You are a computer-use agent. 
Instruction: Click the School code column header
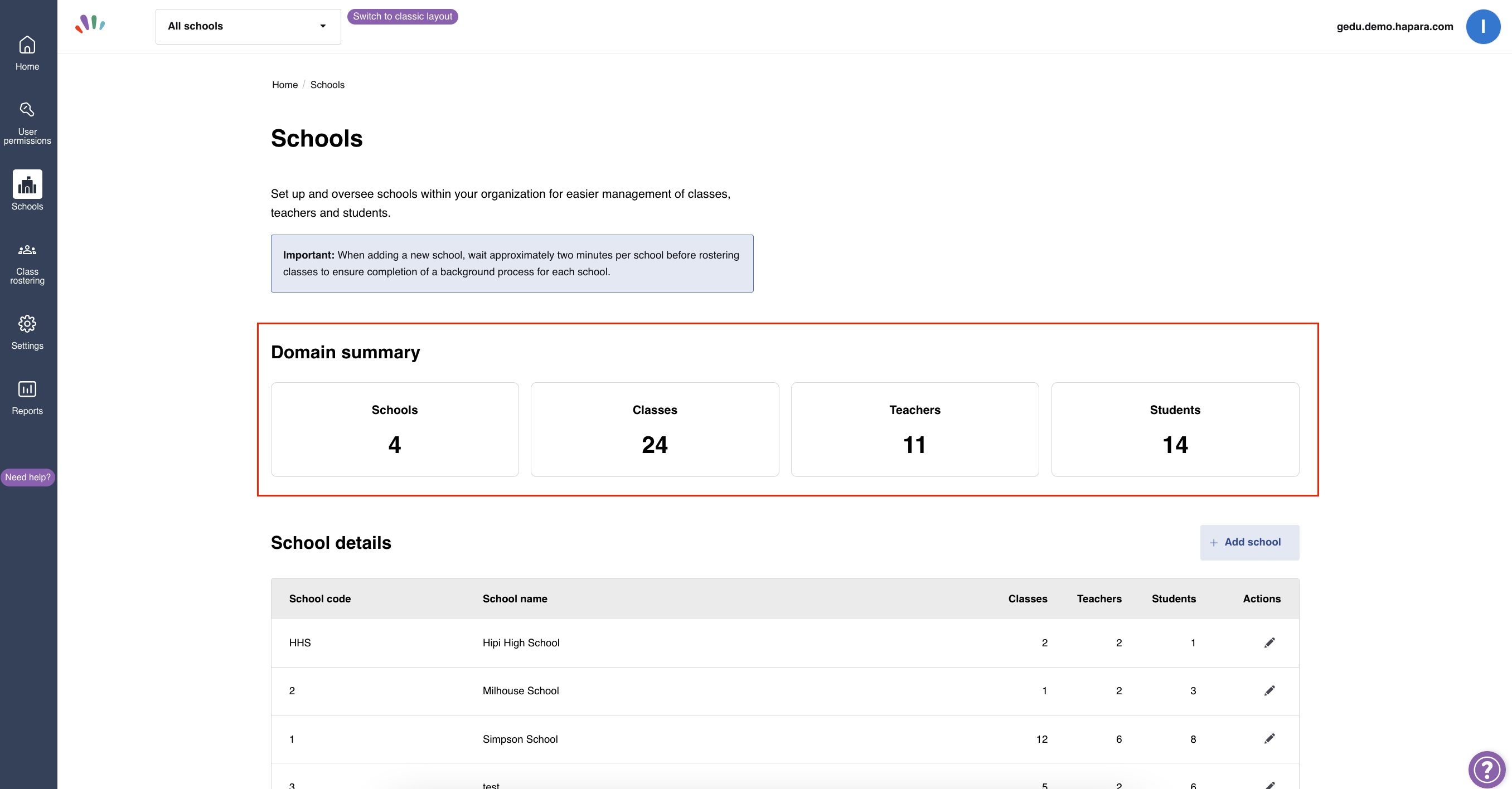[x=320, y=599]
